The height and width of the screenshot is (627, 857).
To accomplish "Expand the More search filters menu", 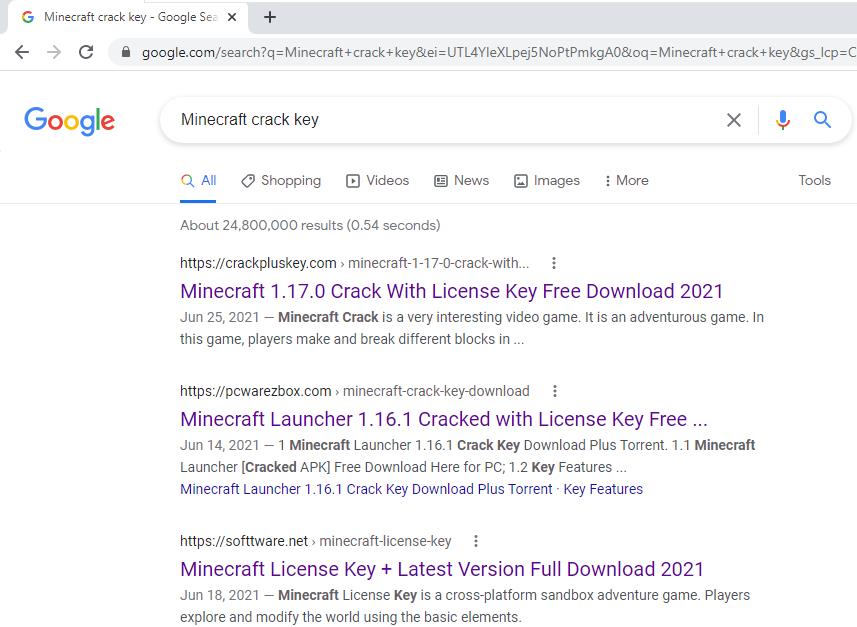I will (626, 180).
